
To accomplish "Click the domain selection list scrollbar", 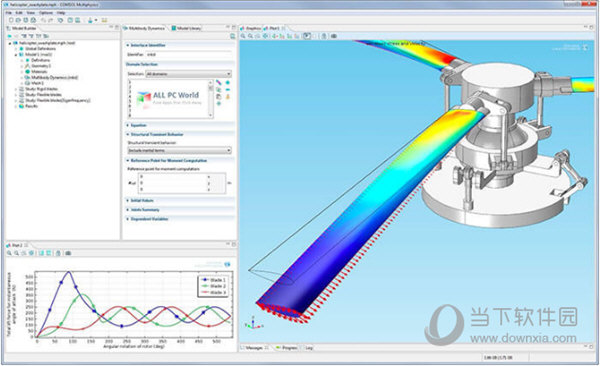I will coord(210,99).
